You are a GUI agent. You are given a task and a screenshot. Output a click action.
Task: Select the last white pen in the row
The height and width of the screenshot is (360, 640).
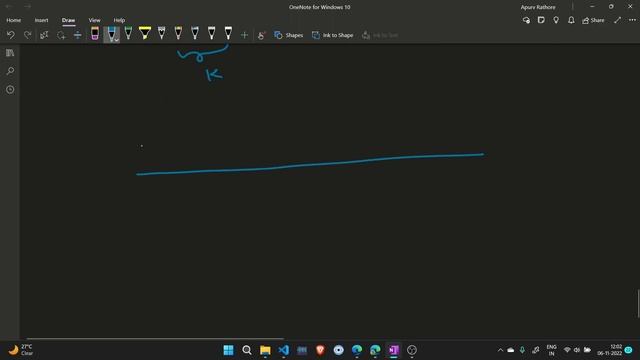pyautogui.click(x=228, y=33)
